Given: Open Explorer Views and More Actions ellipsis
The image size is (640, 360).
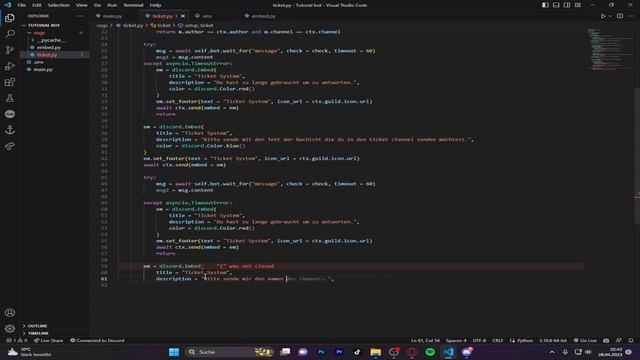Looking at the screenshot, I should (80, 16).
